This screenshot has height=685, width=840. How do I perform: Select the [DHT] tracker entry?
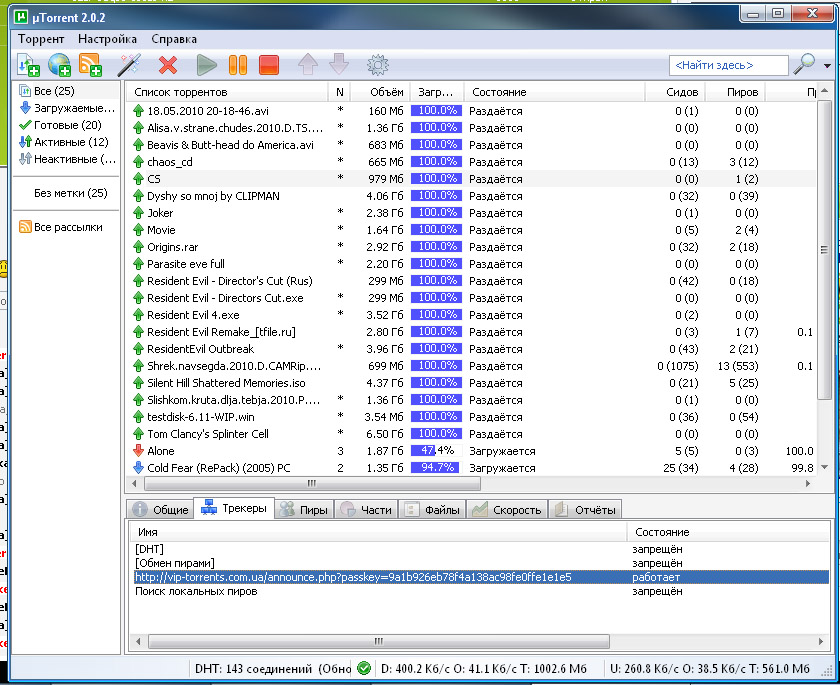(149, 549)
